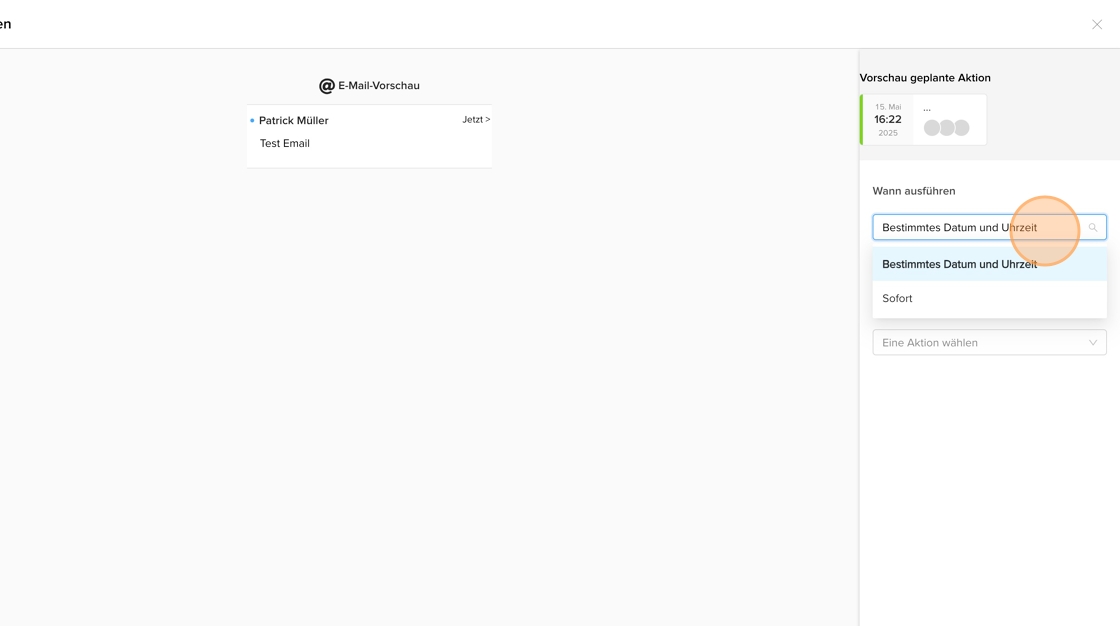Choose the 'Sofort' option
The height and width of the screenshot is (626, 1120).
(x=989, y=298)
